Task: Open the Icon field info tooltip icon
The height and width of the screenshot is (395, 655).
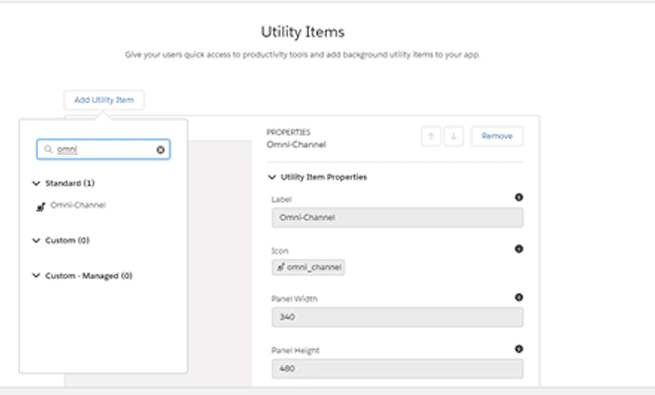Action: point(519,249)
